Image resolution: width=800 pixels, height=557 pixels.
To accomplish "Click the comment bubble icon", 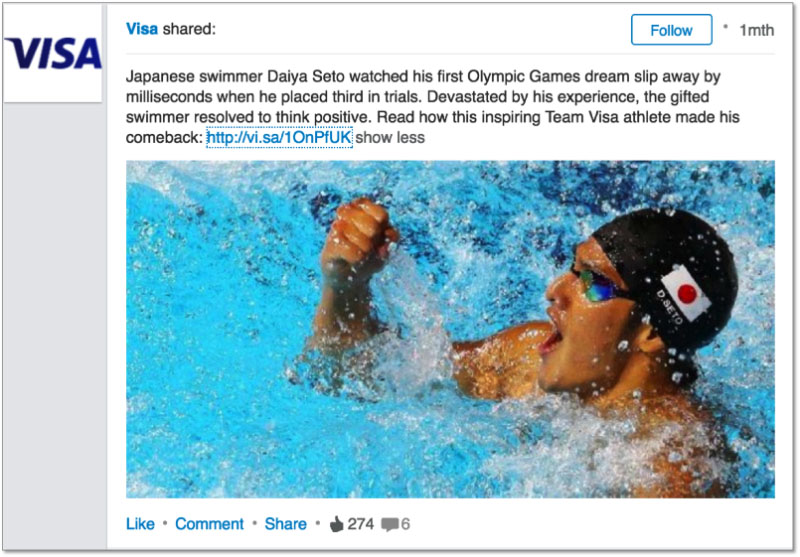I will coord(390,524).
